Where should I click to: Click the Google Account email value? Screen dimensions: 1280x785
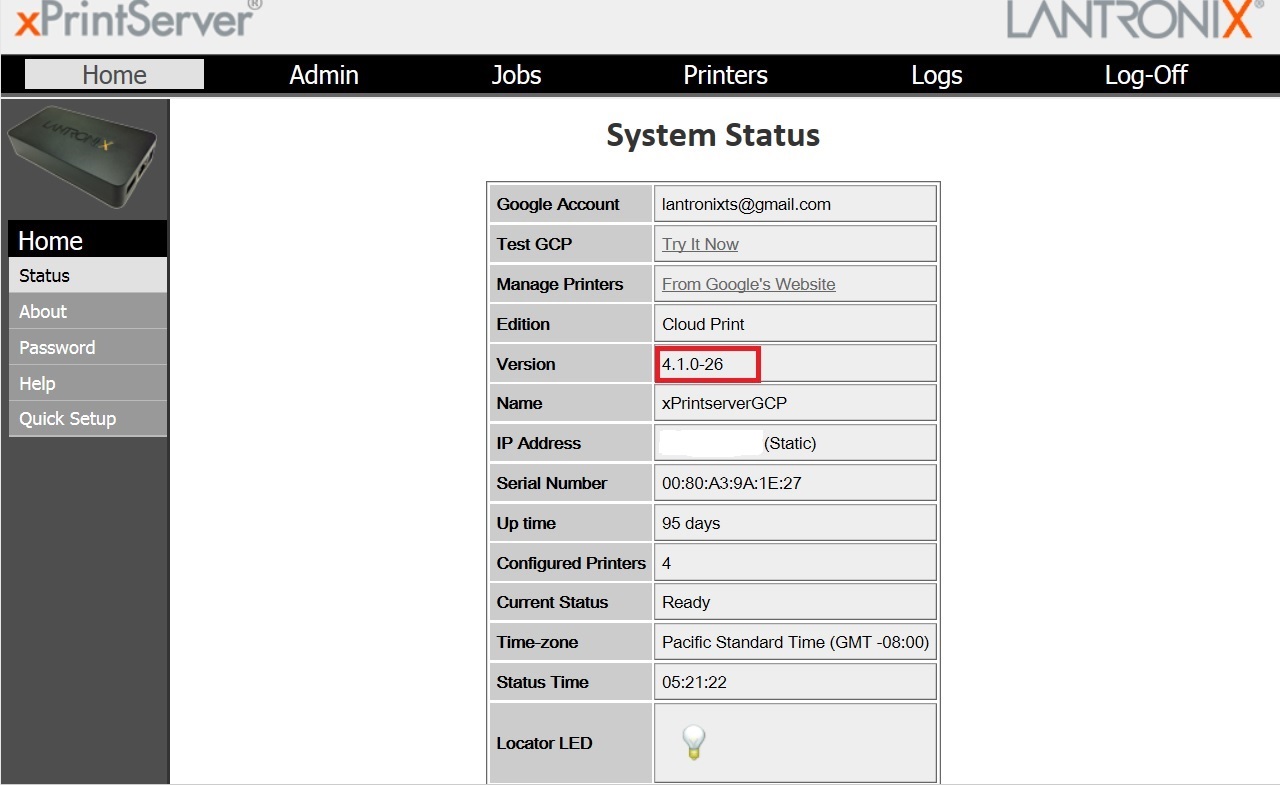click(746, 204)
